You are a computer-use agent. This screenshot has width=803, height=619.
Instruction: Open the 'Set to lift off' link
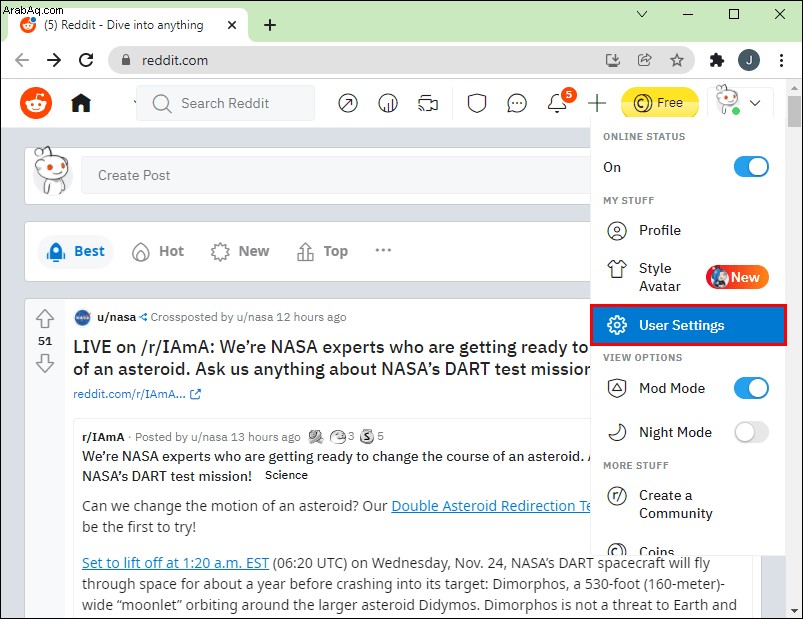175,563
